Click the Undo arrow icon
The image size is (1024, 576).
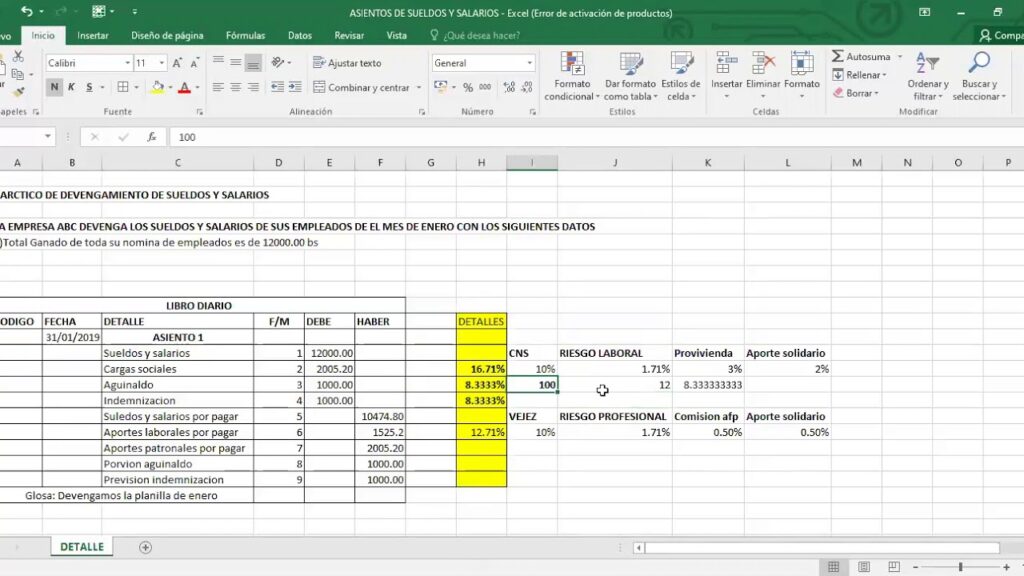pos(26,11)
